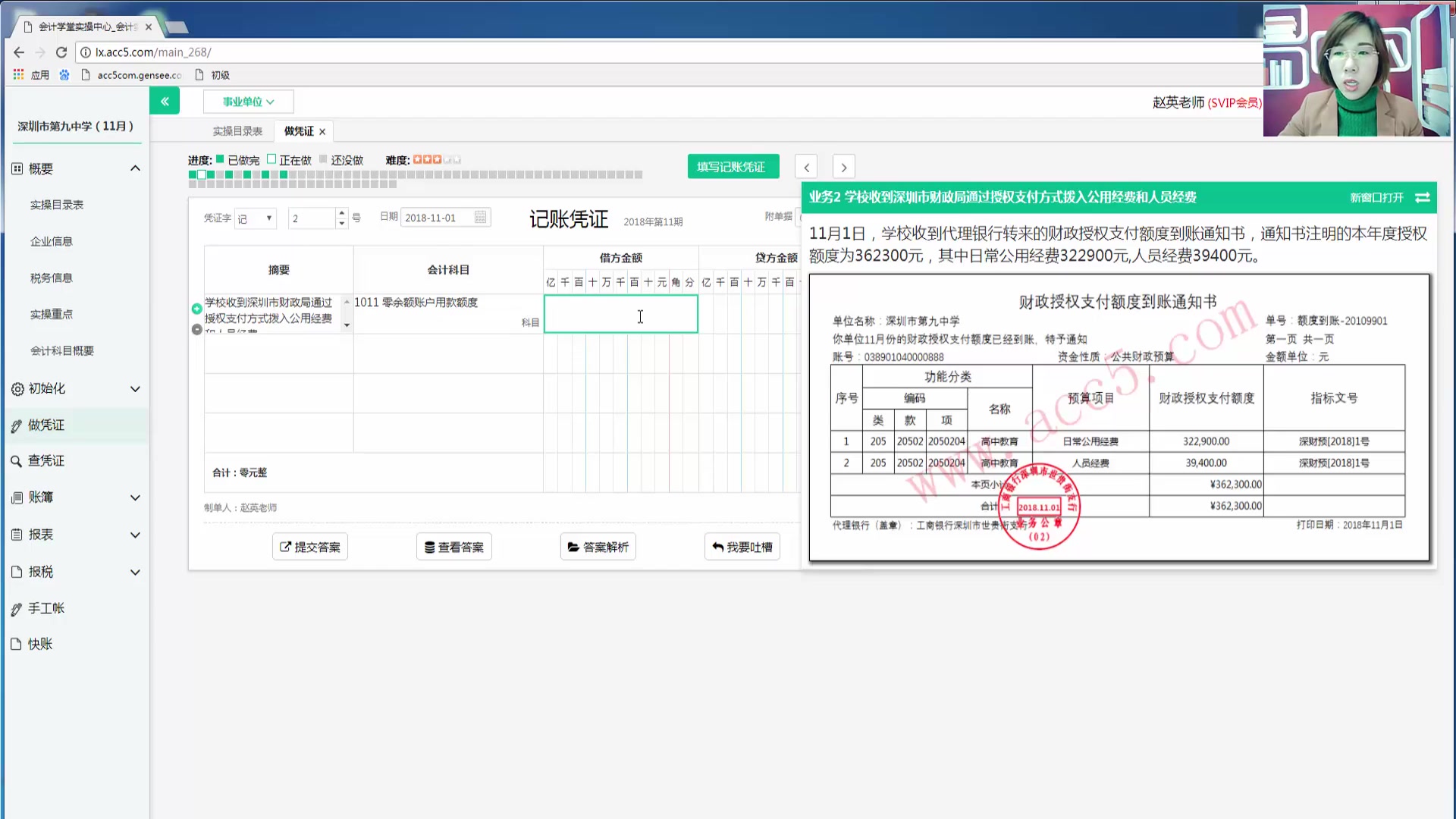
Task: Open the 凭证字 dropdown showing 记
Action: (x=255, y=218)
